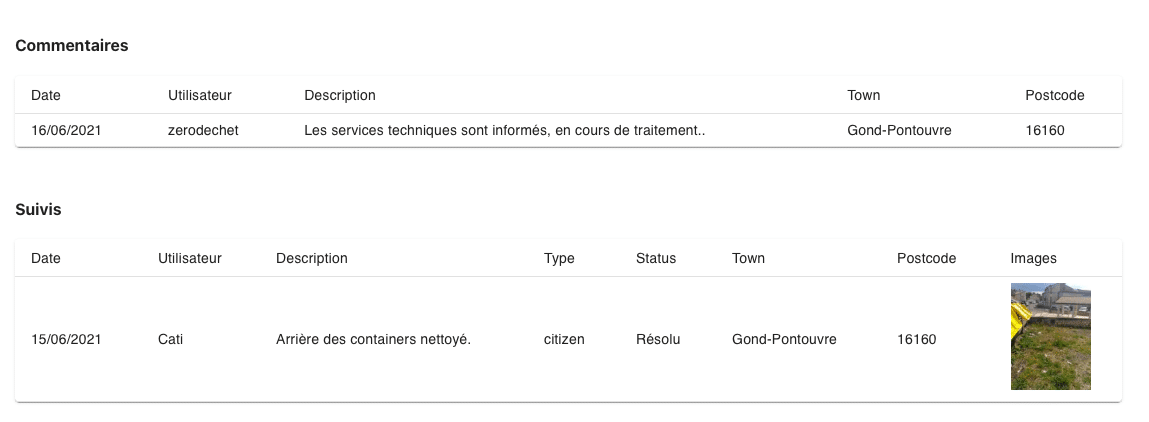Screen dimensions: 1149x422
Task: Click the Date column header in Commentaires table
Action: 46,95
